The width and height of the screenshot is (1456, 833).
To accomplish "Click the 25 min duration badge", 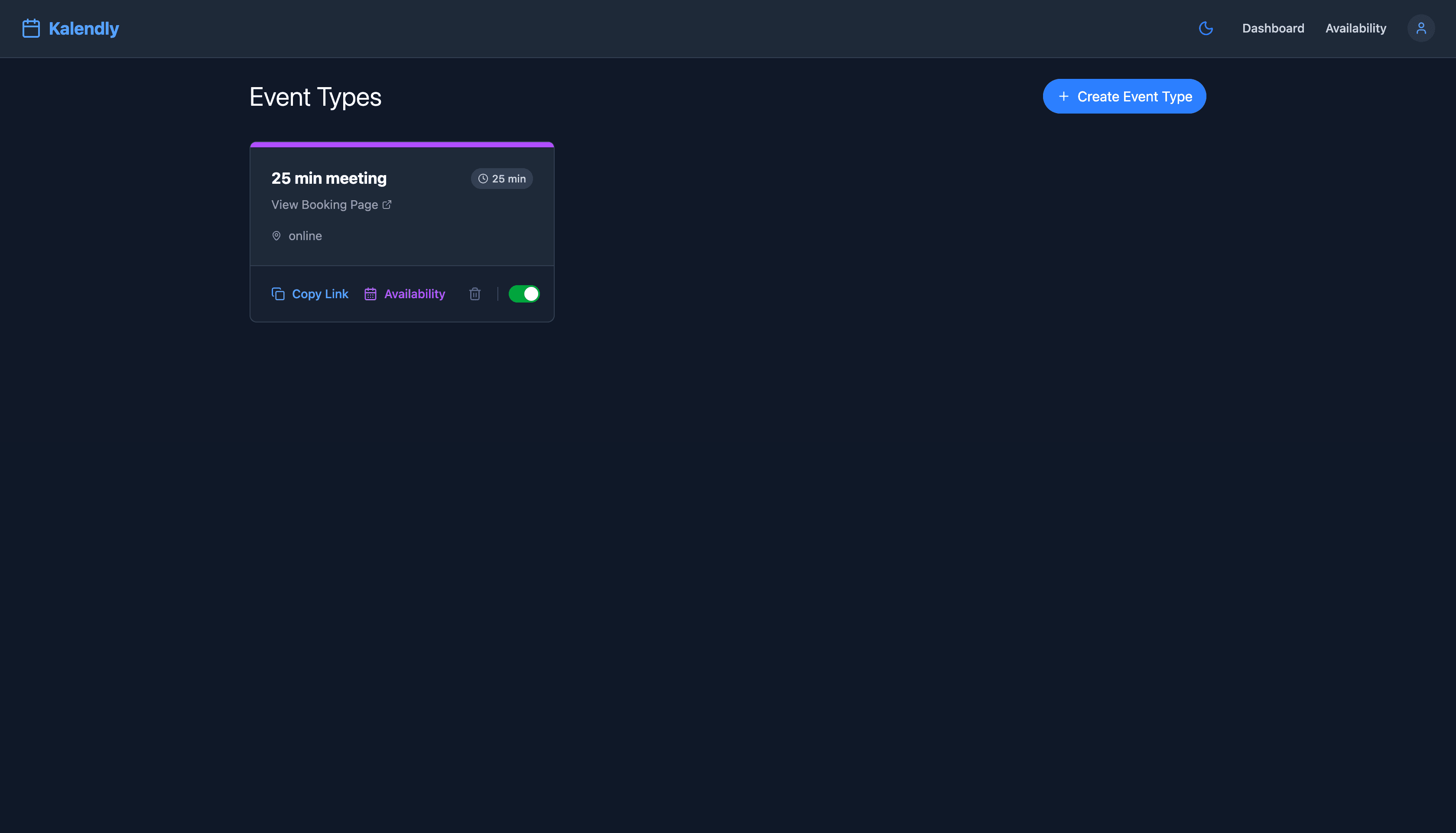I will pos(501,178).
